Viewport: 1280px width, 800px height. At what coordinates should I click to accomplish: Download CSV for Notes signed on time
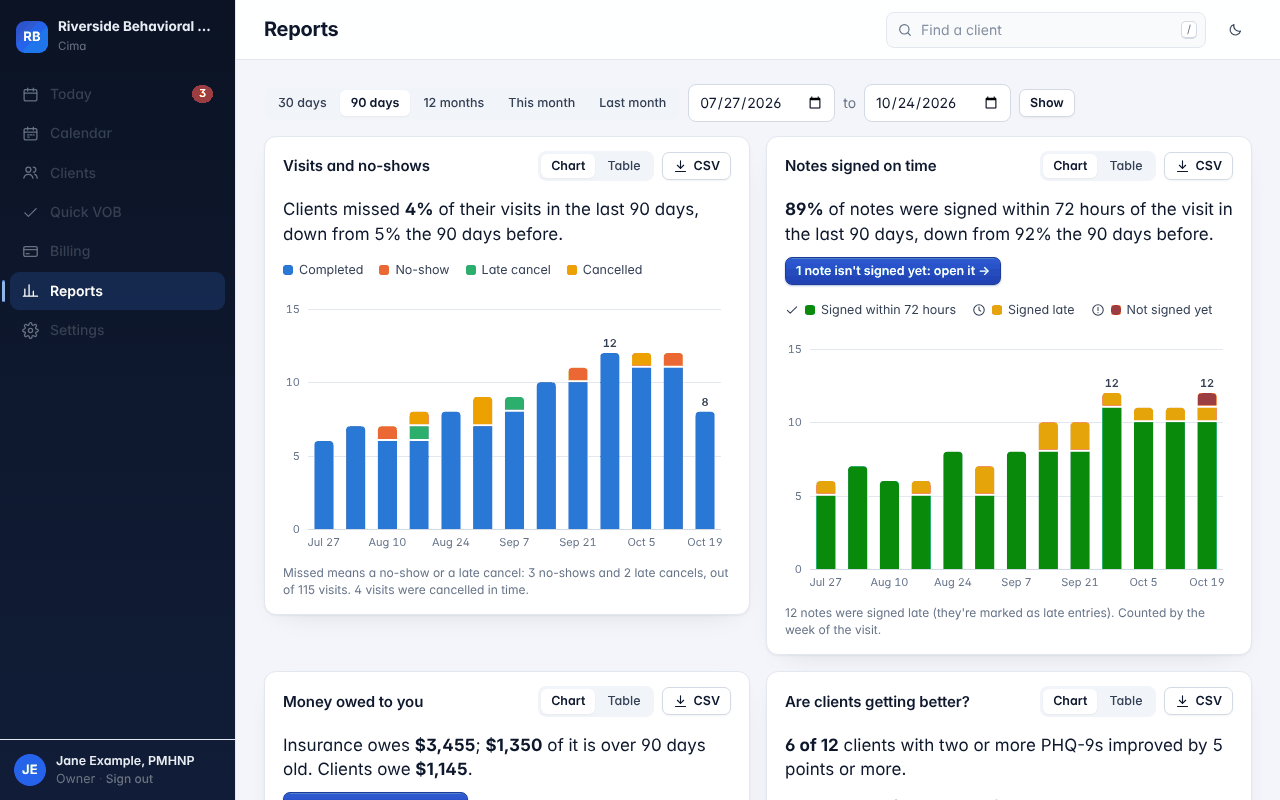[1198, 166]
